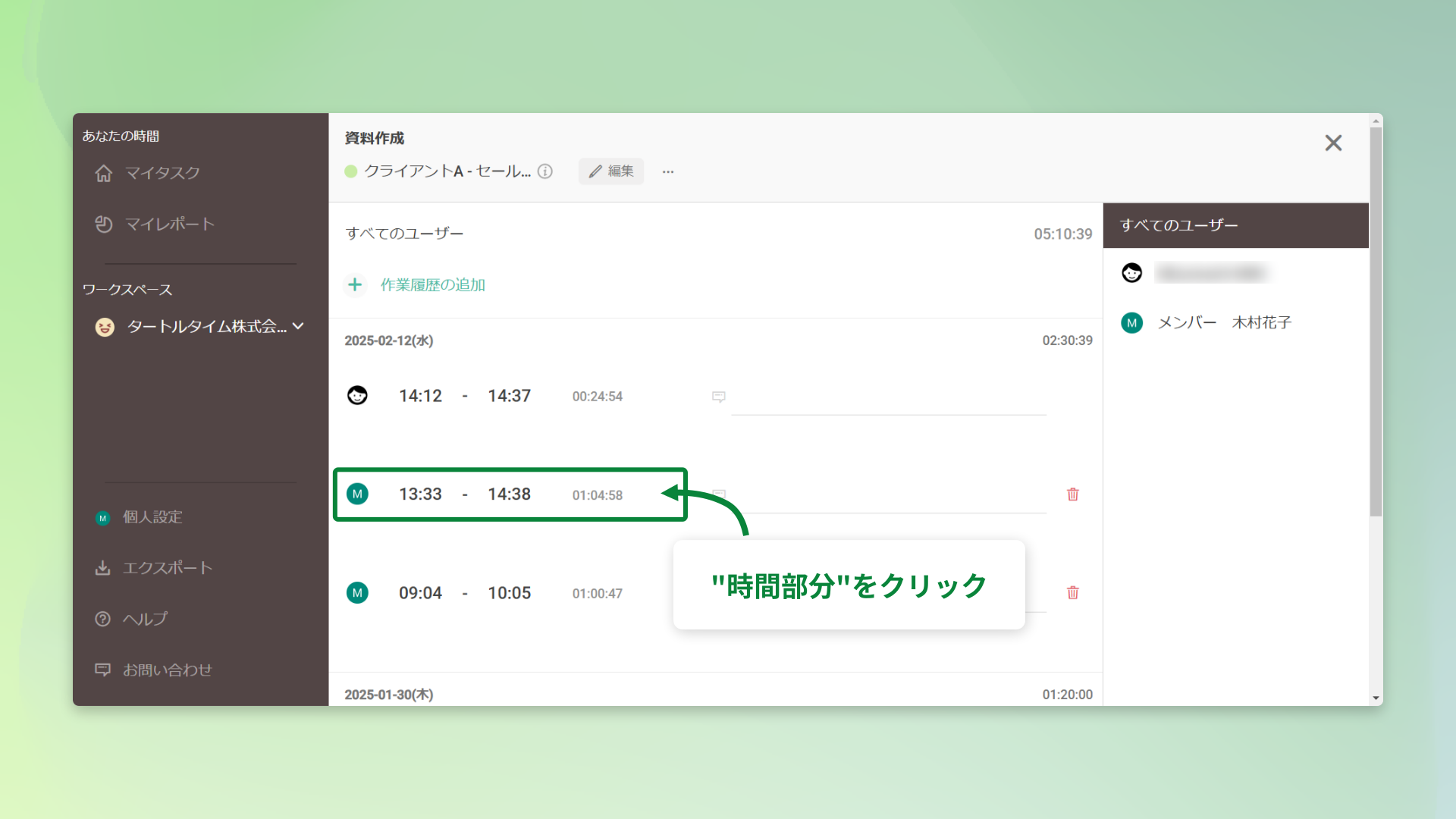
Task: Open the 編集 edit button
Action: [611, 171]
